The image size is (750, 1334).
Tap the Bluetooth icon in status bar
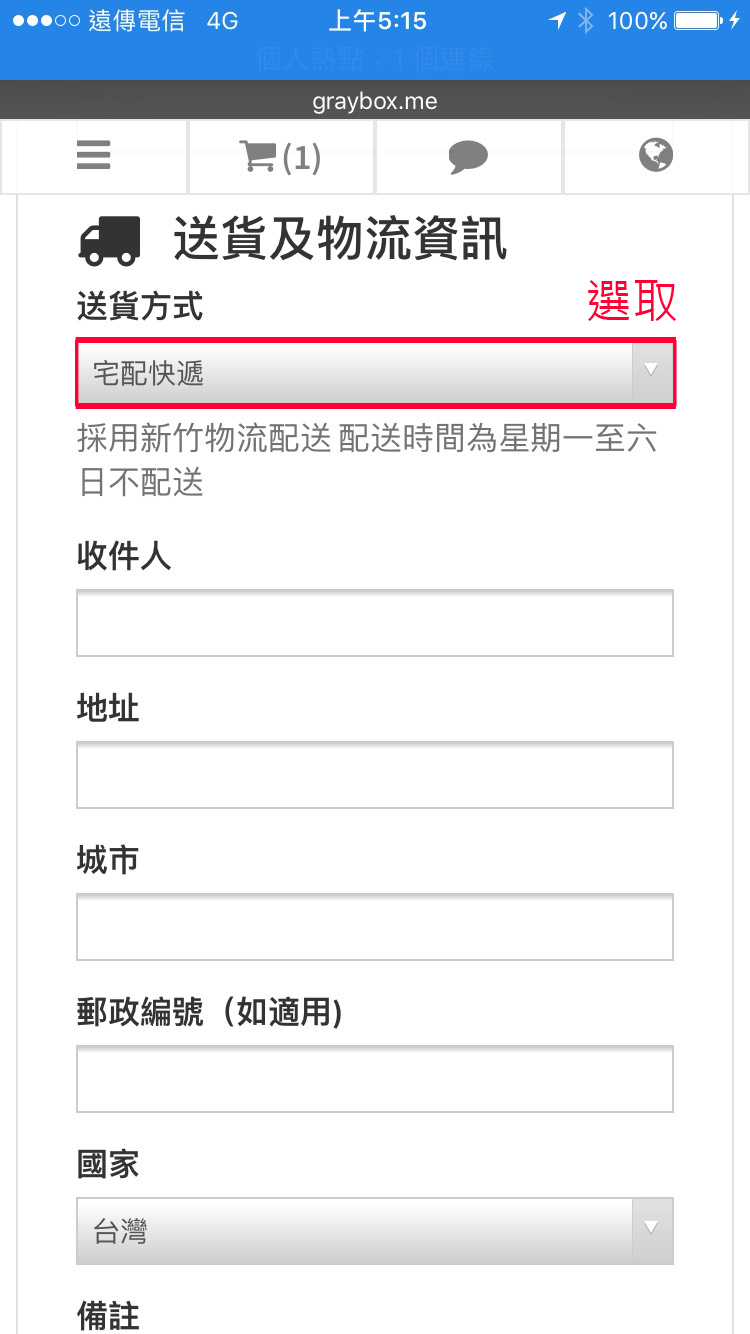pyautogui.click(x=588, y=21)
